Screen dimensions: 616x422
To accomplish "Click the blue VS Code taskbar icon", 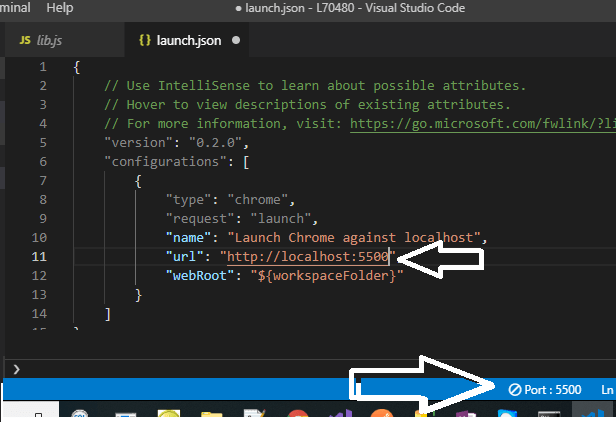I will (x=590, y=412).
